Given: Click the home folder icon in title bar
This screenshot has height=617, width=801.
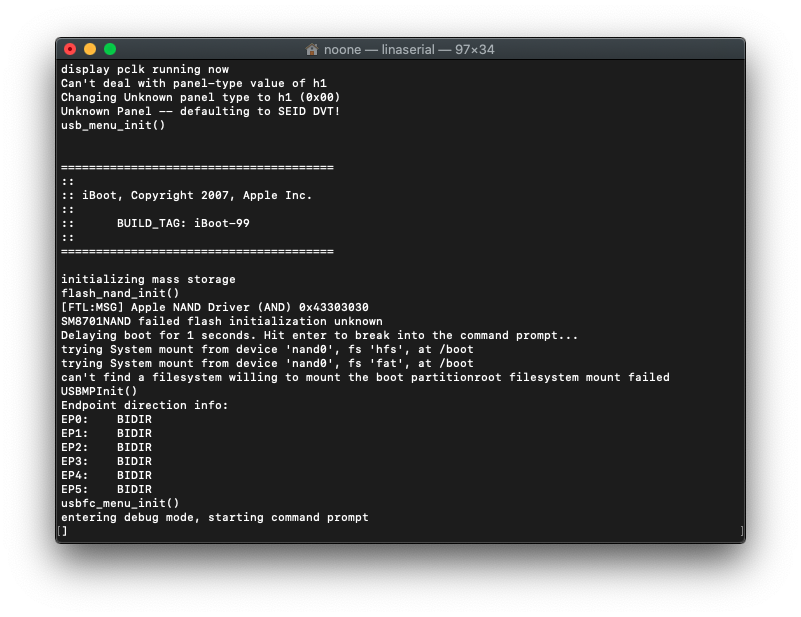Looking at the screenshot, I should pyautogui.click(x=312, y=49).
